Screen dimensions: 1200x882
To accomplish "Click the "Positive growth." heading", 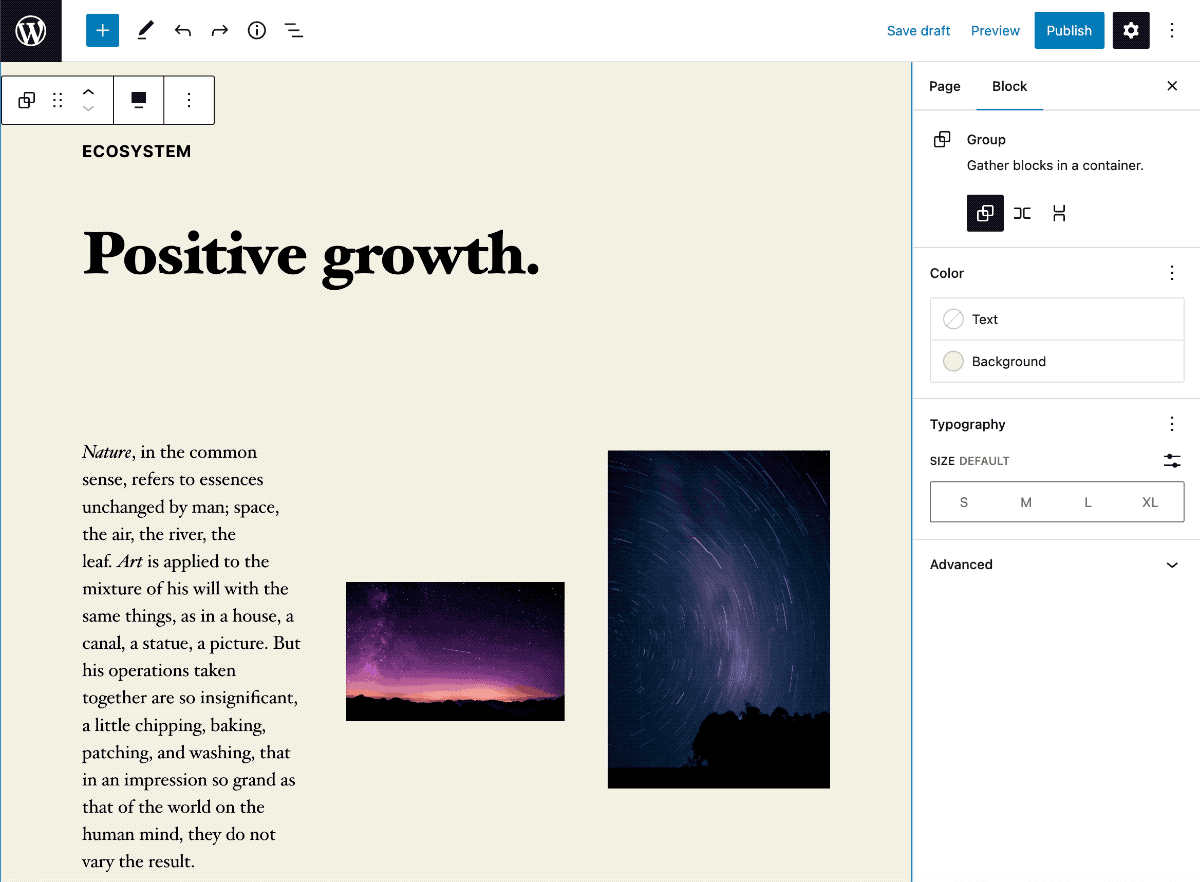I will (x=311, y=255).
